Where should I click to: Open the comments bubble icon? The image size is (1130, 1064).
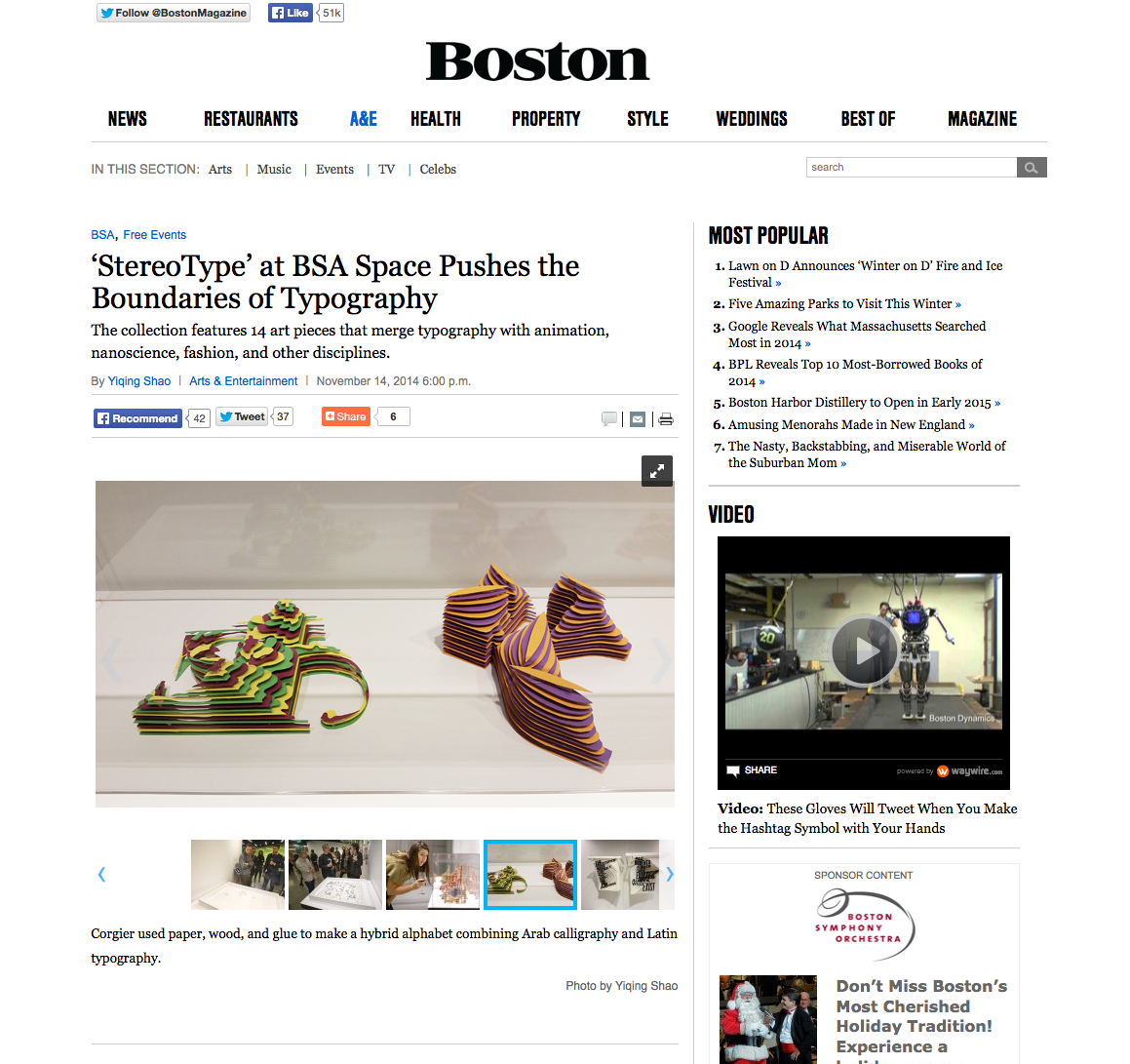[609, 418]
